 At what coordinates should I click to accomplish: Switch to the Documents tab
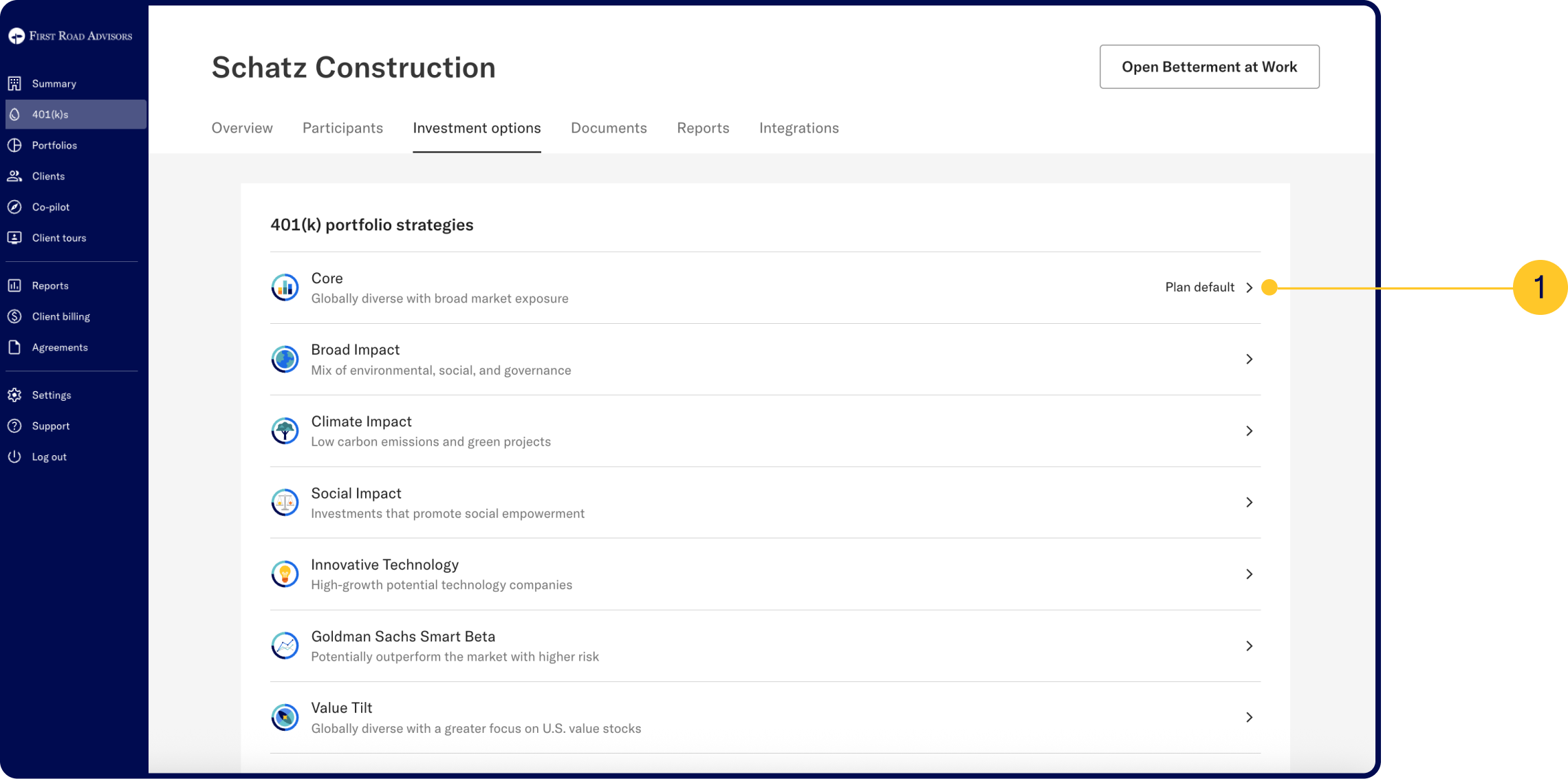pos(609,128)
